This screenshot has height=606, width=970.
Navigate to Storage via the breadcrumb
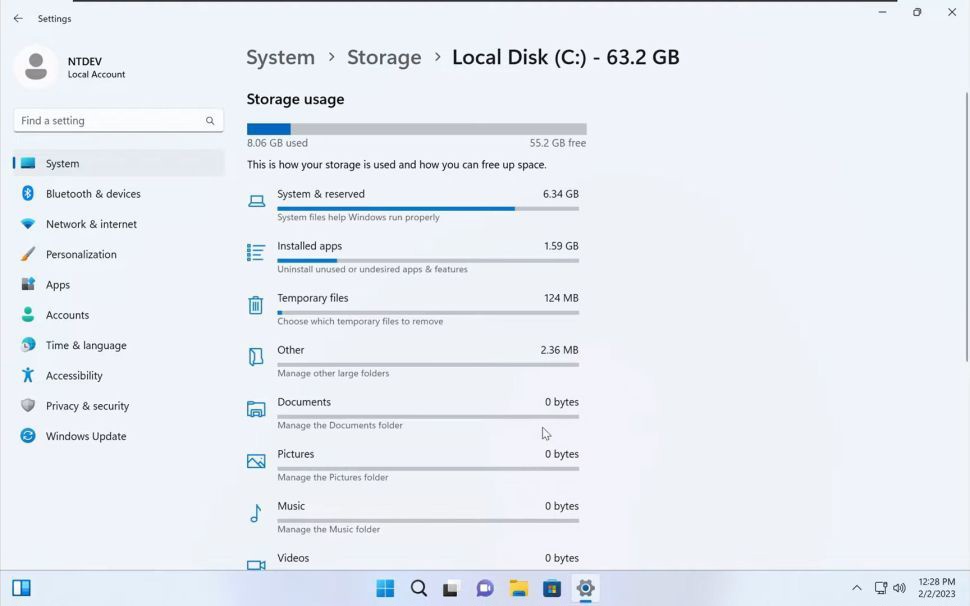point(384,57)
